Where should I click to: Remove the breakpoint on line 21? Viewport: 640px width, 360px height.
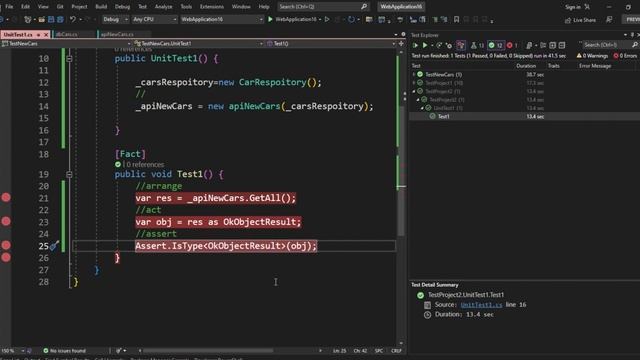click(x=6, y=198)
